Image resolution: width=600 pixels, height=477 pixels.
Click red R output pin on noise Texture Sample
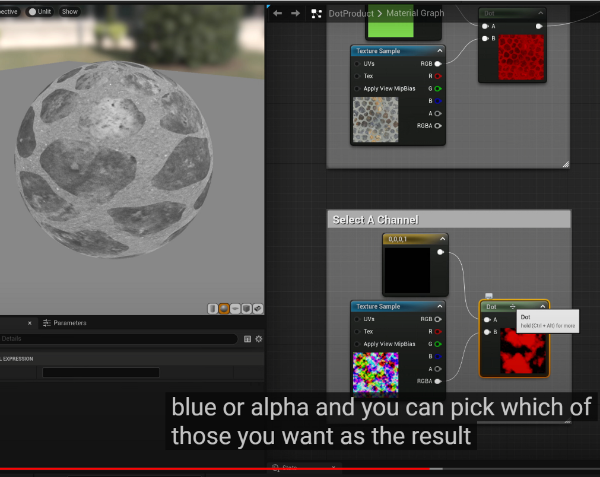(x=438, y=332)
